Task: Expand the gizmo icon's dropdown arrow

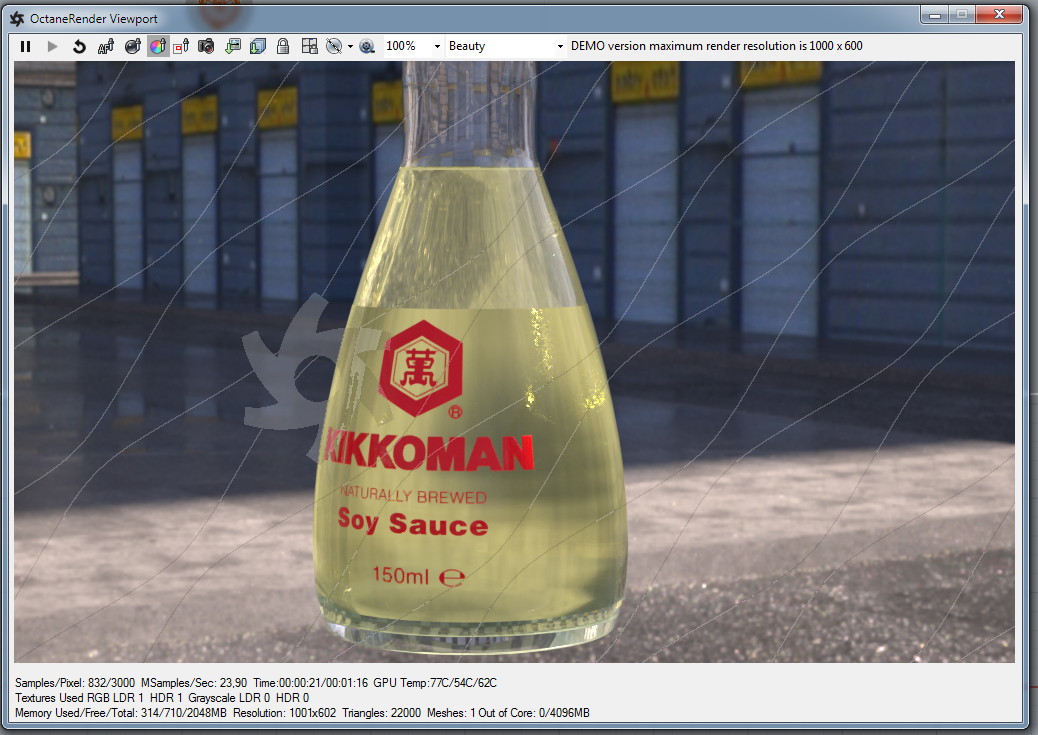Action: tap(350, 47)
